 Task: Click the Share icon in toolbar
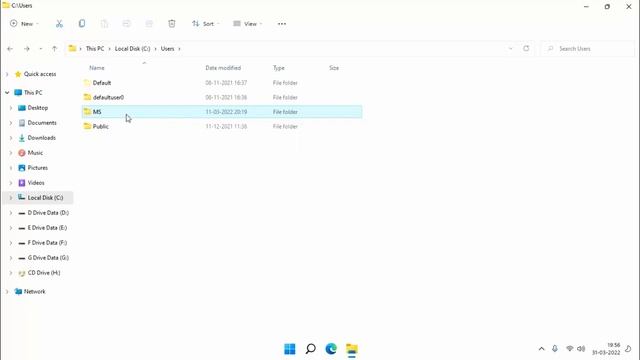[x=149, y=24]
